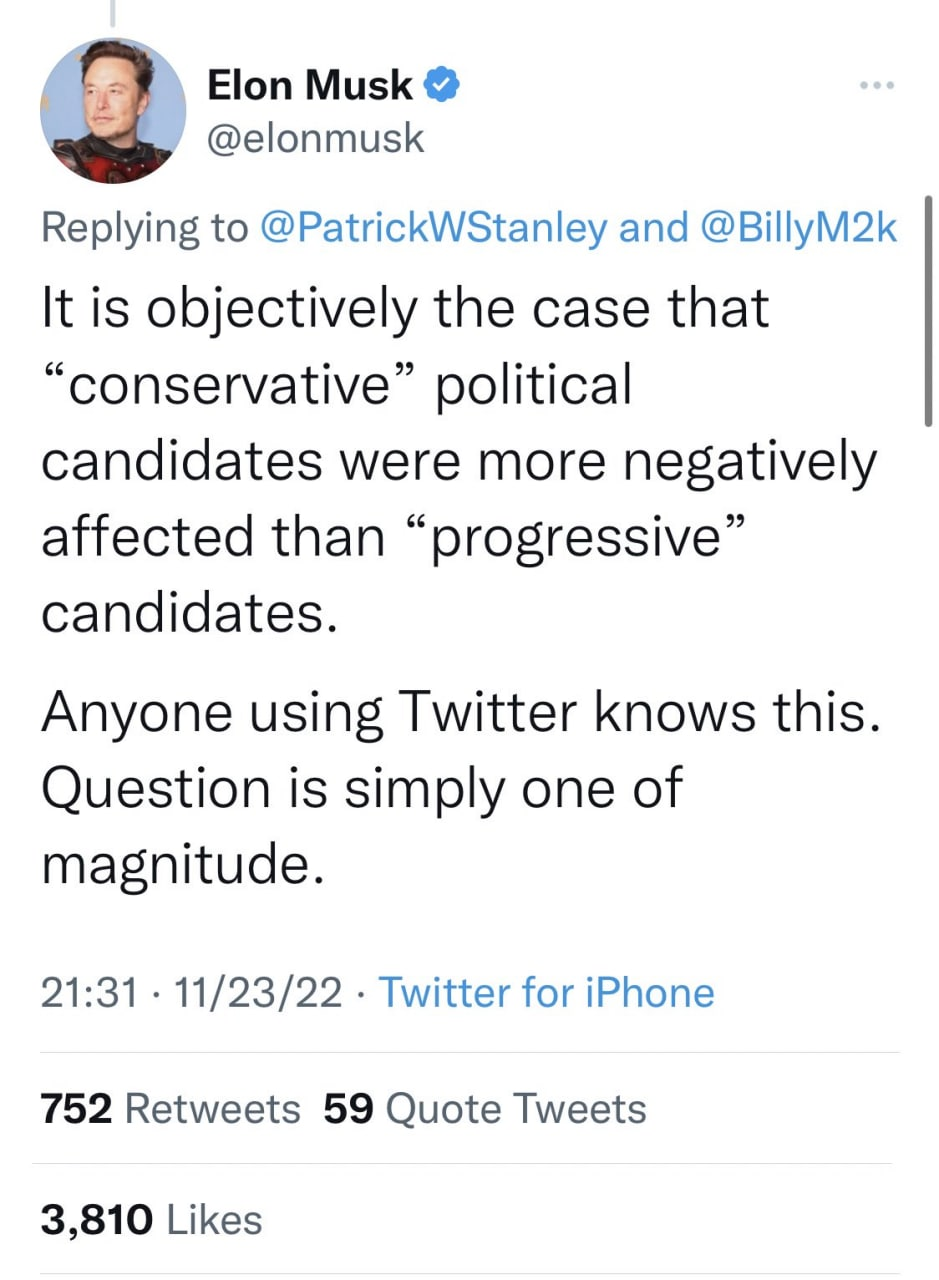Open the Twitter for iPhone source link
Image resolution: width=939 pixels, height=1280 pixels.
[546, 993]
